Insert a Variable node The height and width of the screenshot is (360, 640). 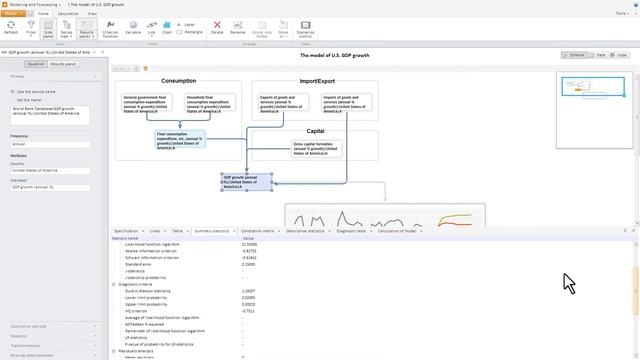(133, 28)
